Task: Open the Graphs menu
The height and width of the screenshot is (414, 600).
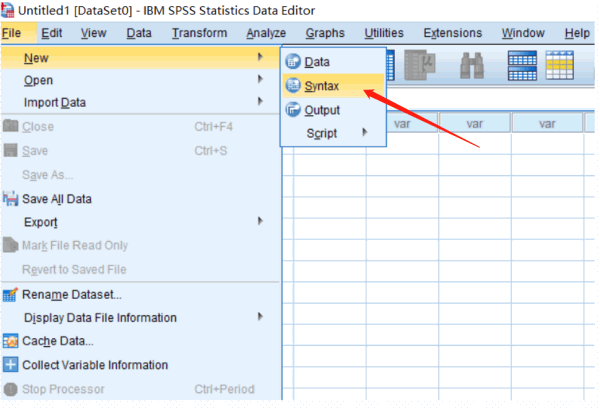Action: [325, 33]
